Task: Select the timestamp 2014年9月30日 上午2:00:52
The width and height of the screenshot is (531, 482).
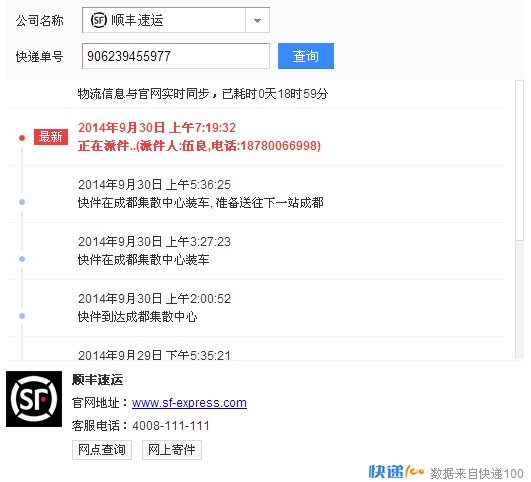Action: [154, 298]
